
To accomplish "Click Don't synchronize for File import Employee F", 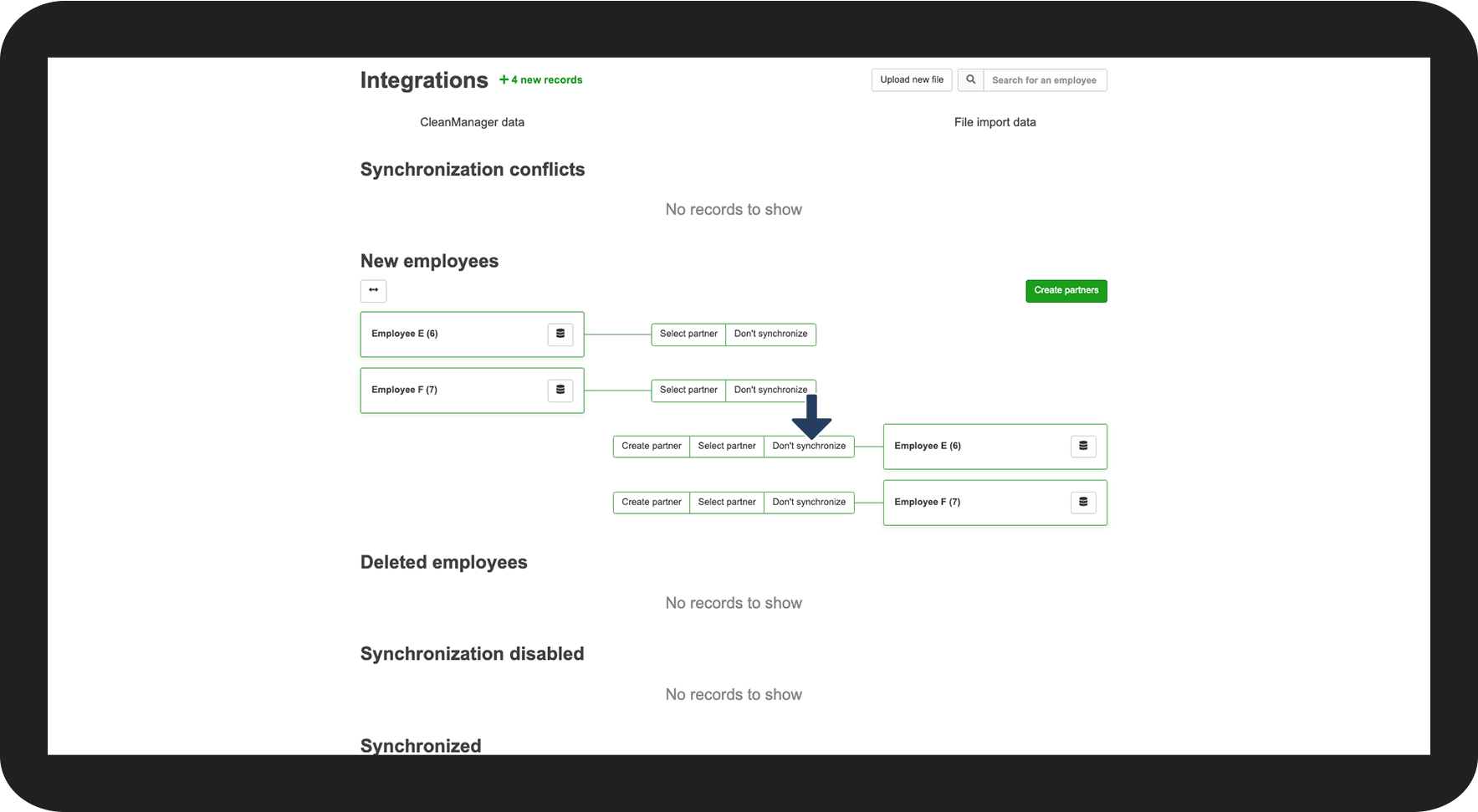I will tap(809, 502).
